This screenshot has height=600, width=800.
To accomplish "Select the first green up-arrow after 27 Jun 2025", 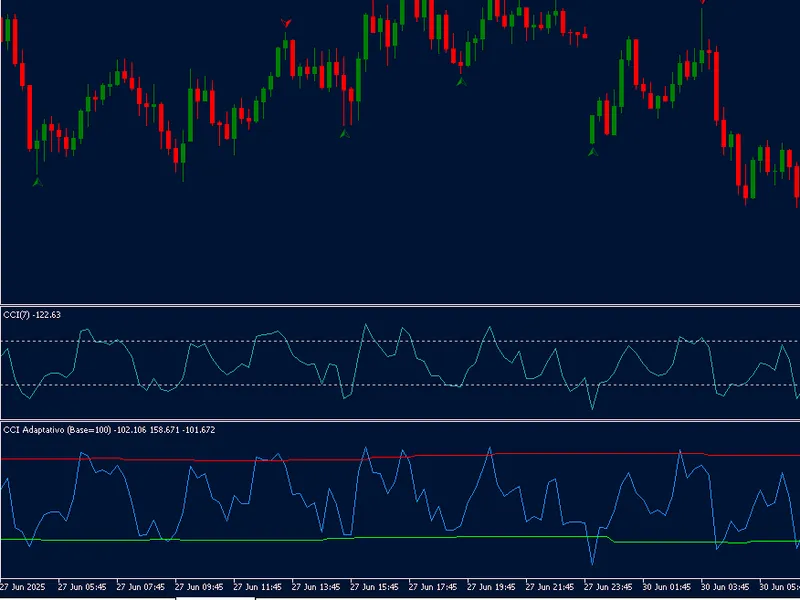I will click(x=37, y=182).
